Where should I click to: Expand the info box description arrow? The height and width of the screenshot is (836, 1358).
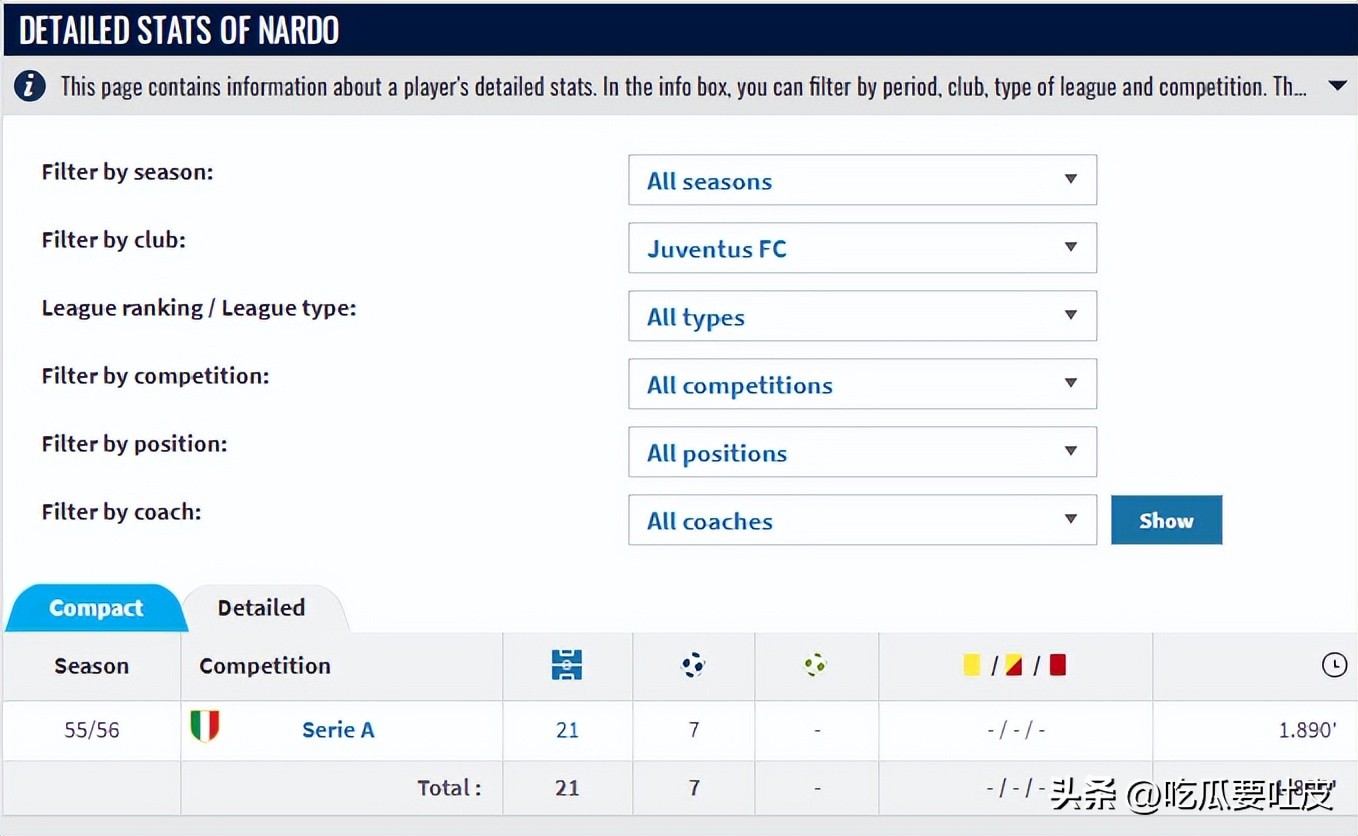[x=1337, y=86]
